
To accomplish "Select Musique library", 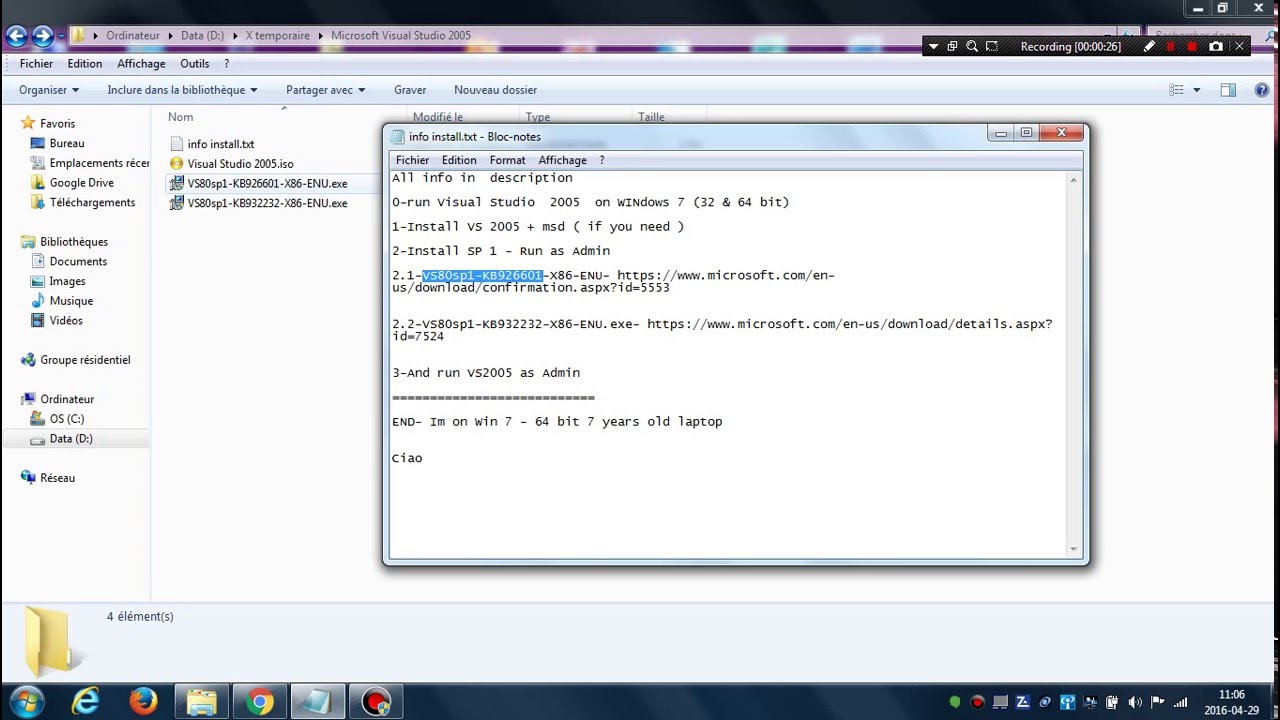I will point(71,301).
